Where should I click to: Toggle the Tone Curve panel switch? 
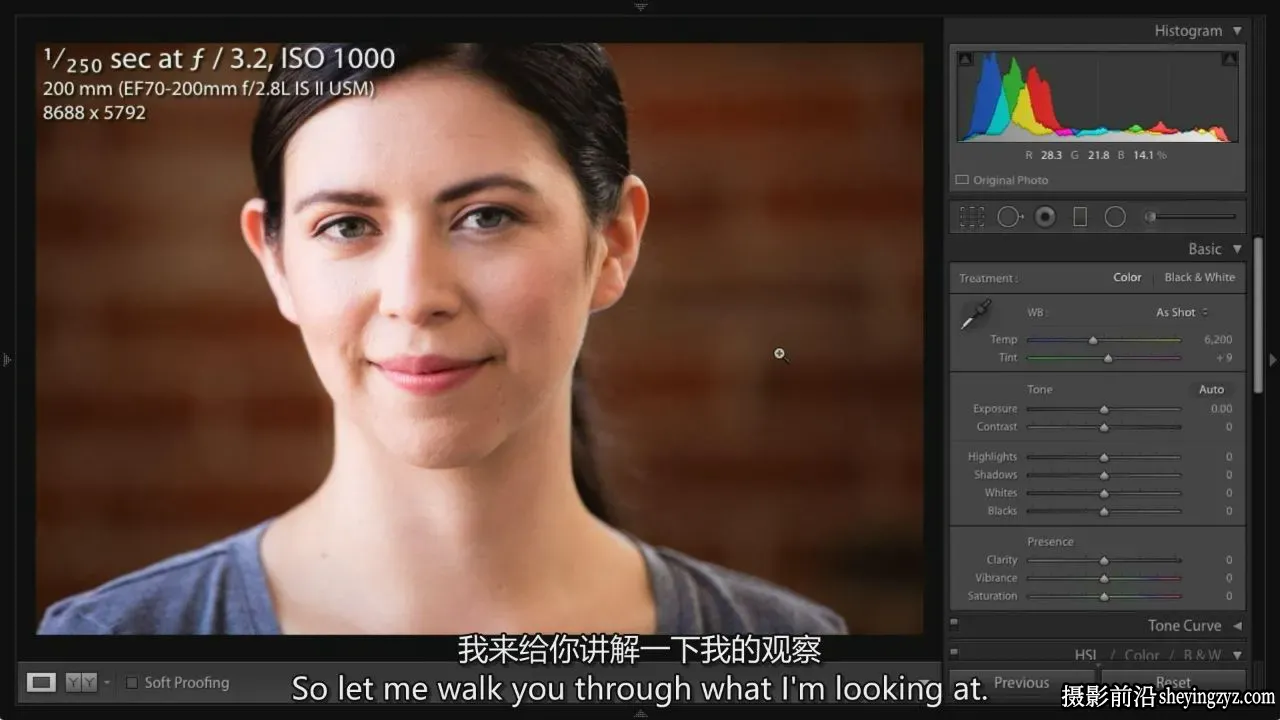[954, 624]
